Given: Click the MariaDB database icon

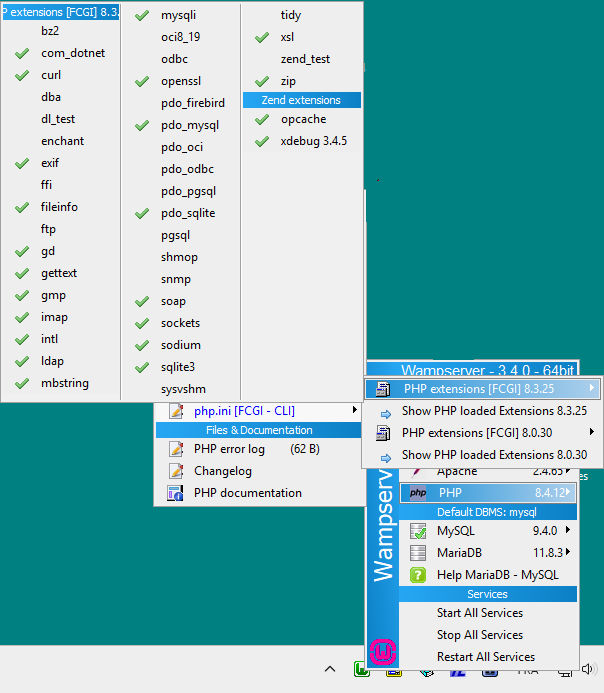Looking at the screenshot, I should click(x=419, y=553).
